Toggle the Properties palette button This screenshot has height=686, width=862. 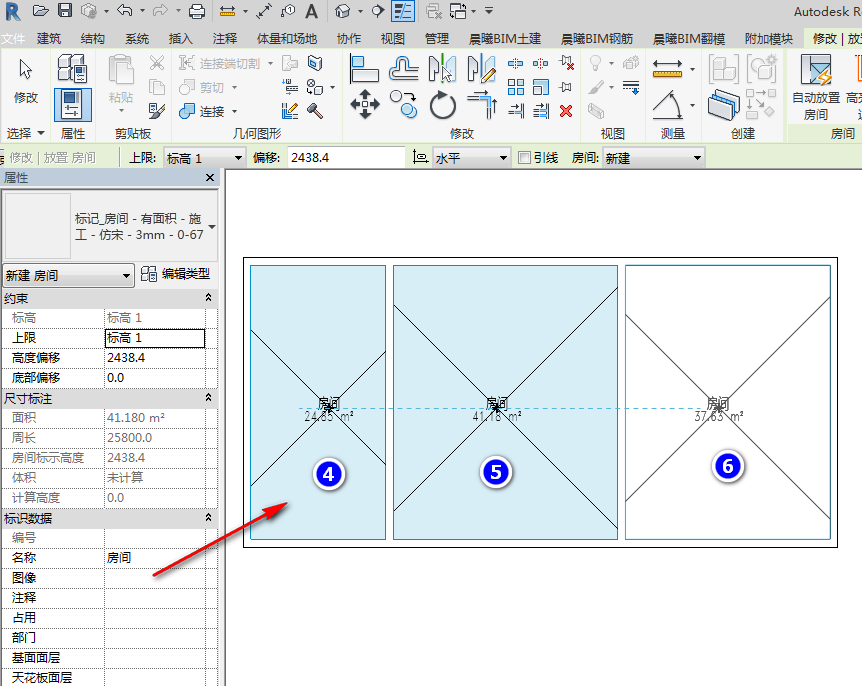(x=73, y=104)
